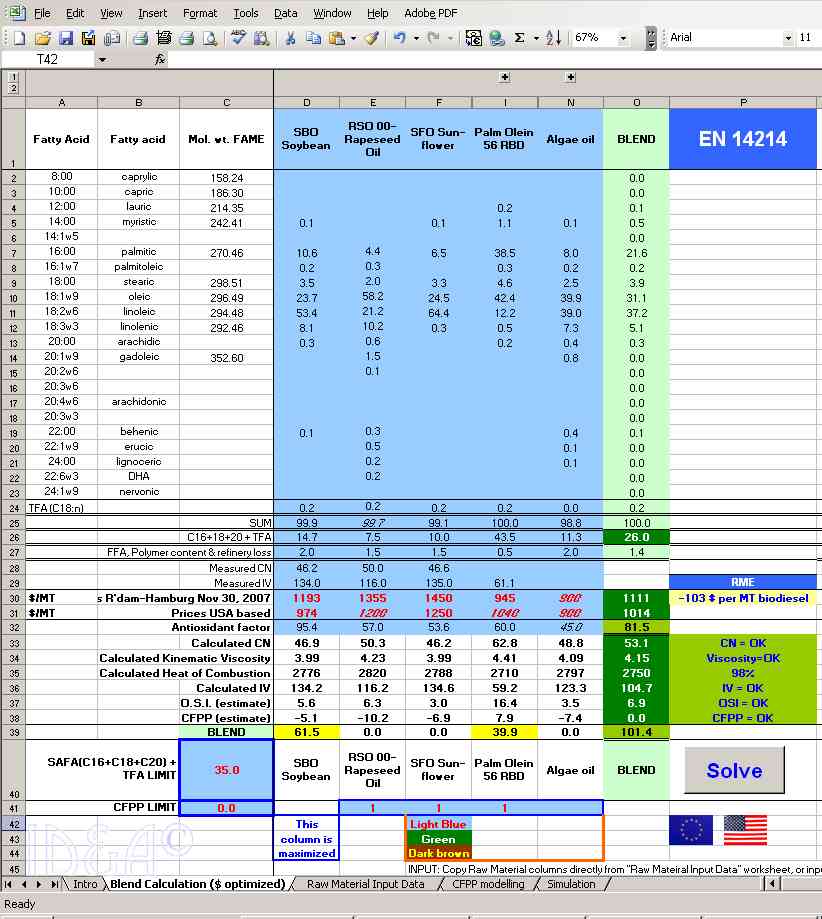Click the font size box showing 11
The width and height of the screenshot is (822, 919).
(808, 38)
